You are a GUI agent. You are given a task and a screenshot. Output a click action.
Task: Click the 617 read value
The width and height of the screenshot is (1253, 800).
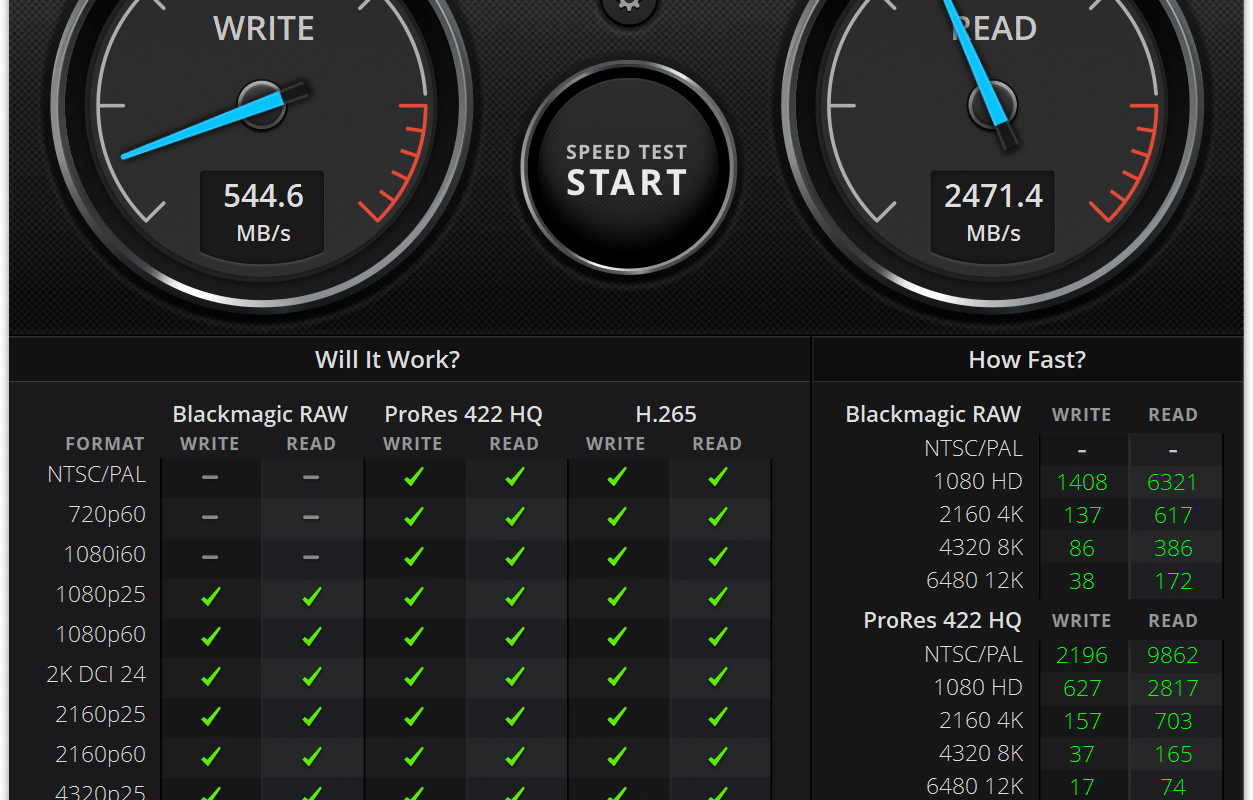(x=1173, y=515)
